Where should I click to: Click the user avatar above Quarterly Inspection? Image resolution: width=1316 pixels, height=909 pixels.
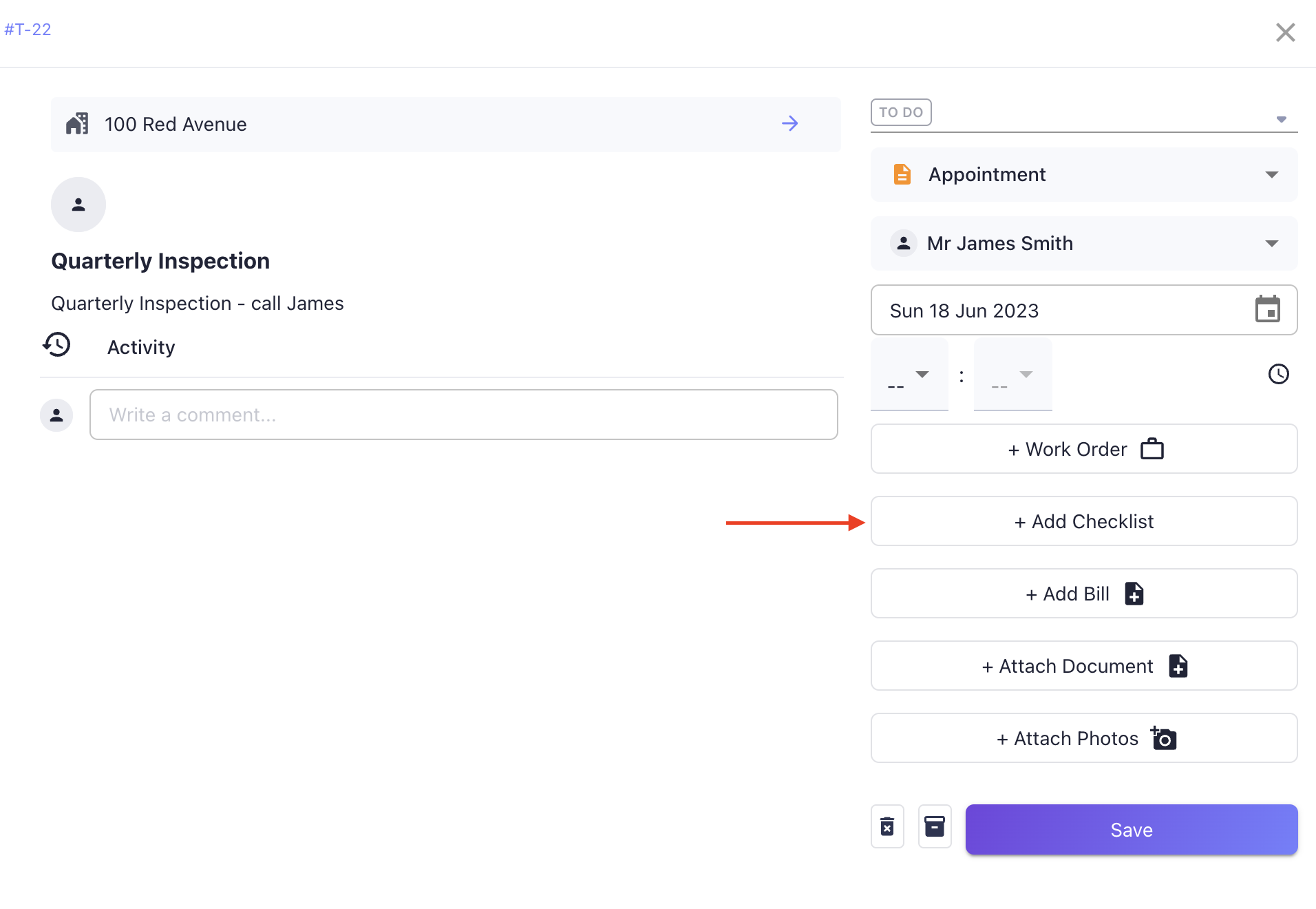(78, 204)
